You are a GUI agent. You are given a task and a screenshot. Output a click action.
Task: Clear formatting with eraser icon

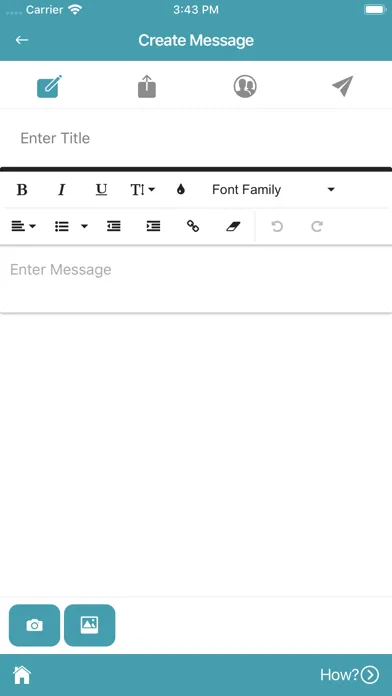click(233, 226)
